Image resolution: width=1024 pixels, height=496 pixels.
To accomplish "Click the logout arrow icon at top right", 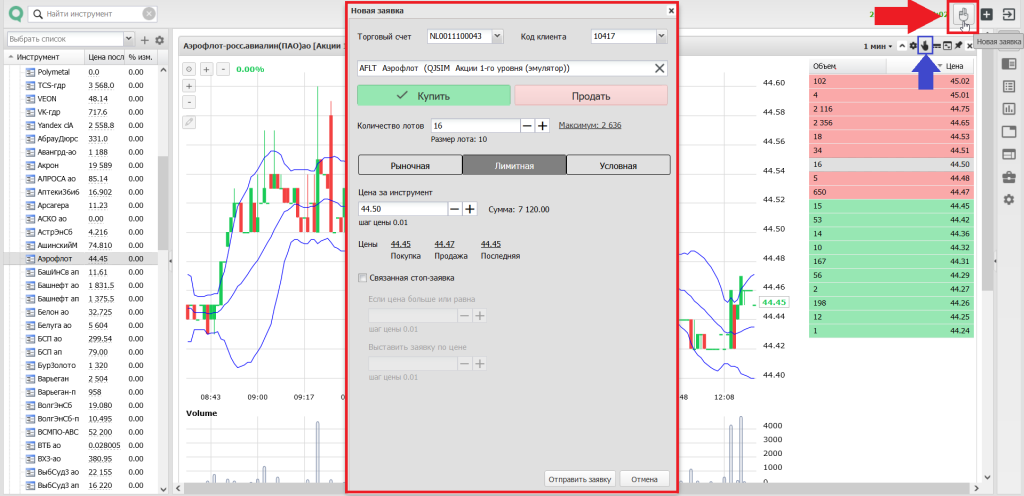I will tap(1007, 15).
